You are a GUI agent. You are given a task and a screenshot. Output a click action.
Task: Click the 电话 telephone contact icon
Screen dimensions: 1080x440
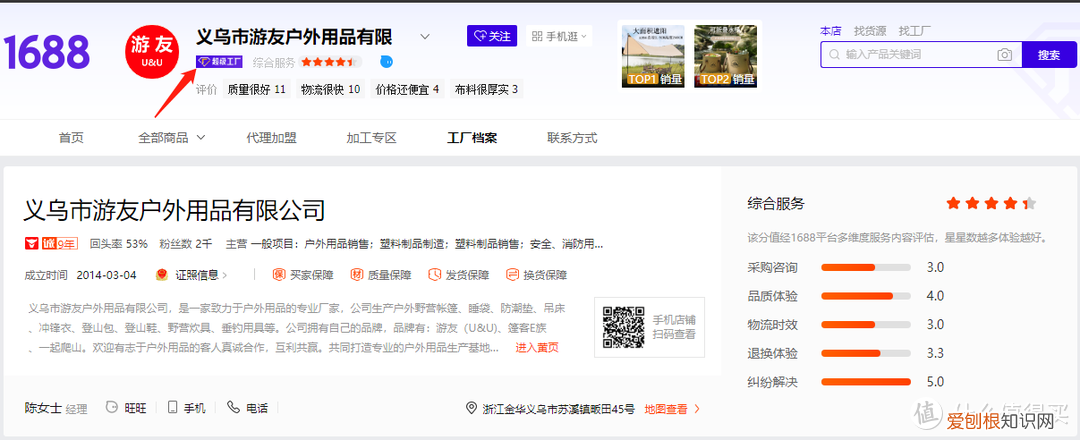click(x=233, y=408)
